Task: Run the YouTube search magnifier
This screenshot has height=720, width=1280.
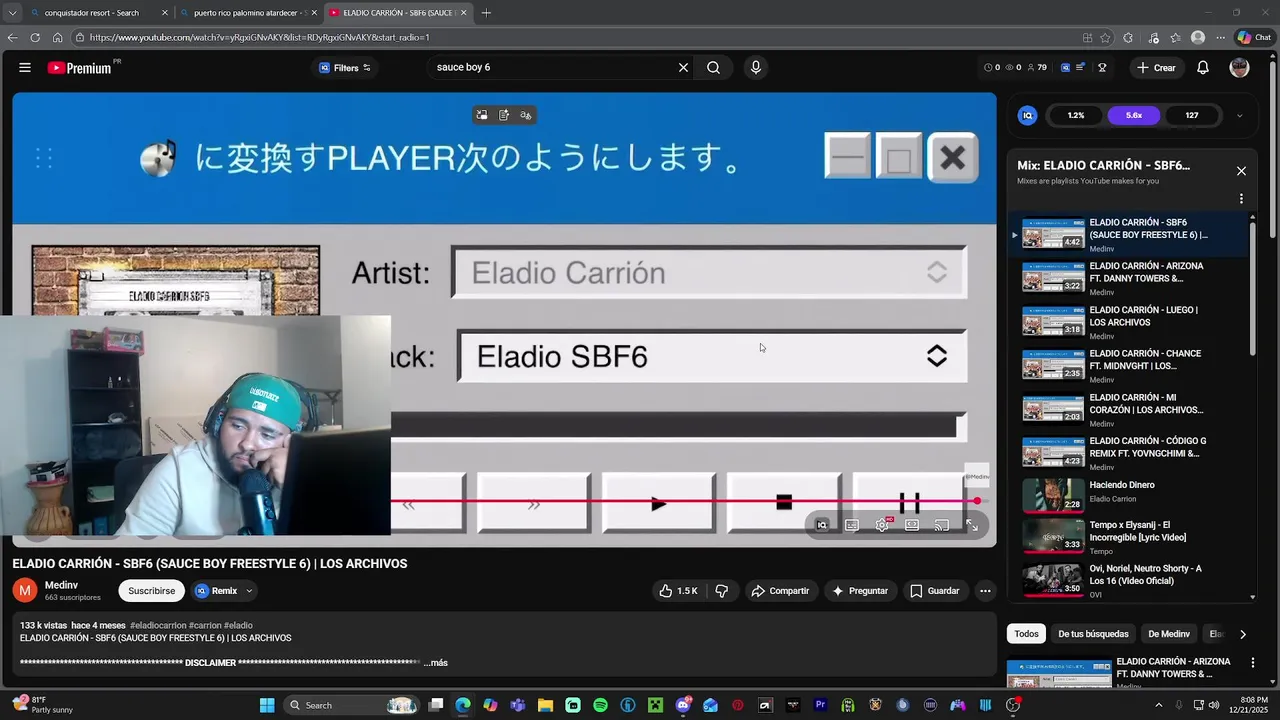Action: [x=713, y=67]
